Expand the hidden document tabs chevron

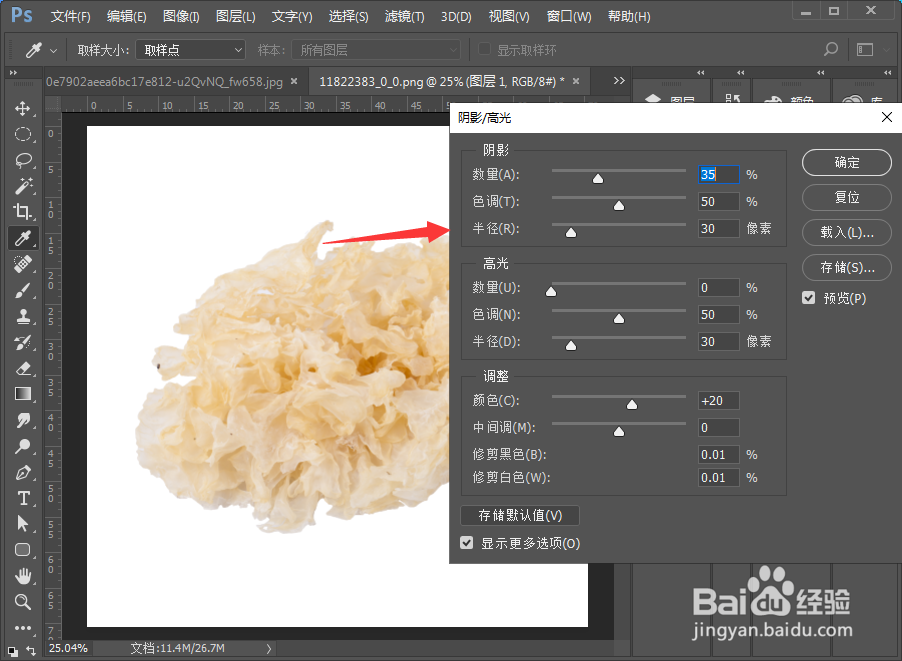click(619, 81)
